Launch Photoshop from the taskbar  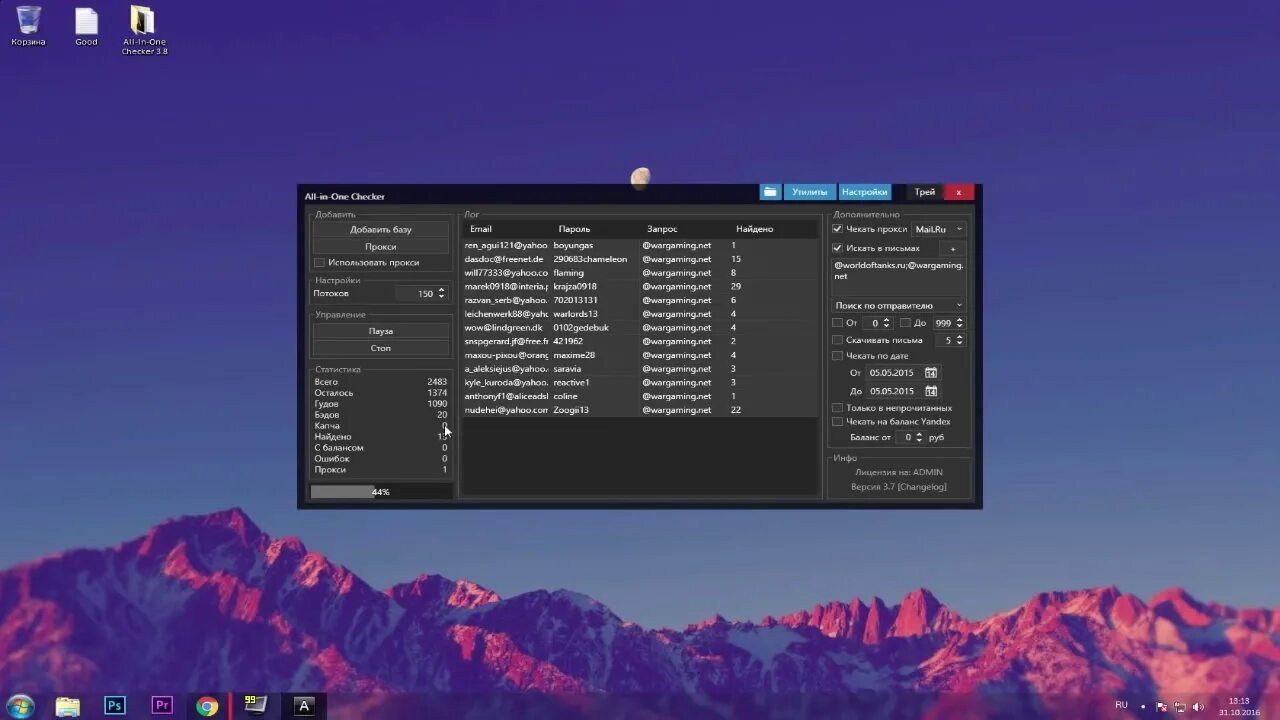[x=115, y=706]
